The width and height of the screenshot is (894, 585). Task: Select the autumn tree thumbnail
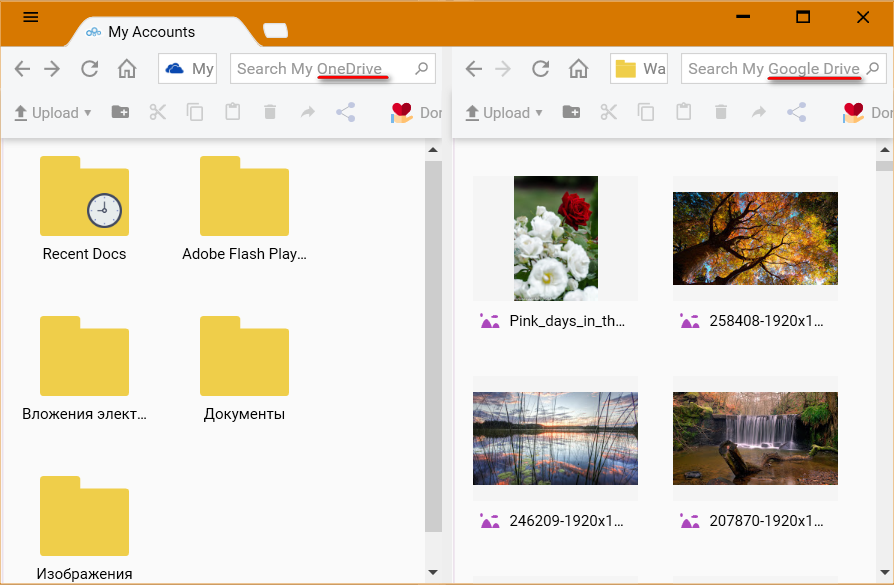755,238
